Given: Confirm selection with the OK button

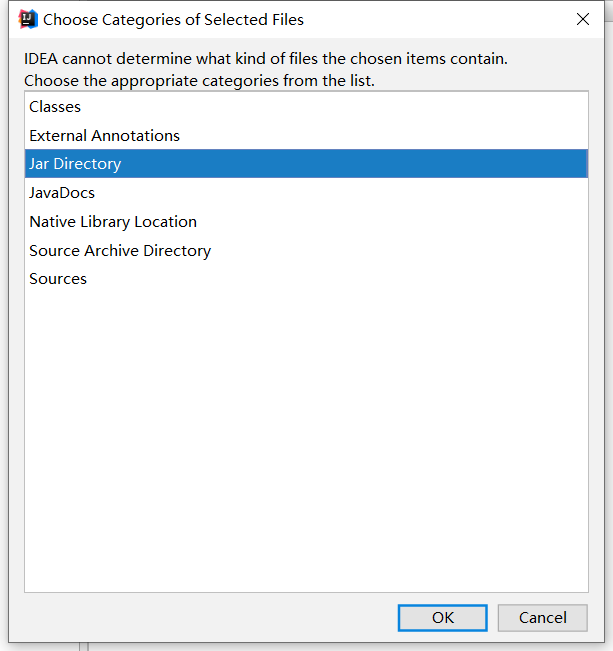Looking at the screenshot, I should coord(442,618).
